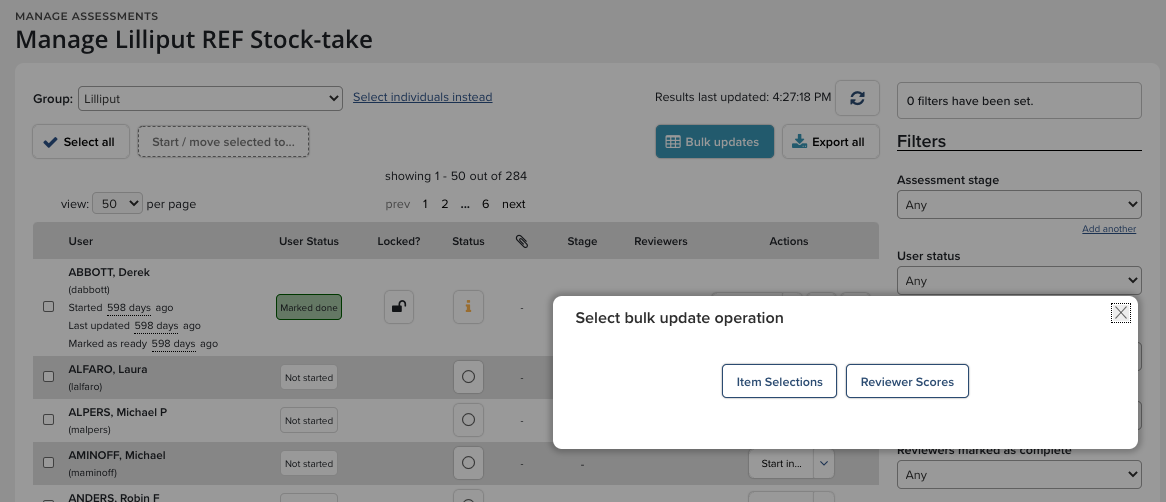Viewport: 1166px width, 502px height.
Task: Click the Select individuals instead link
Action: [x=422, y=97]
